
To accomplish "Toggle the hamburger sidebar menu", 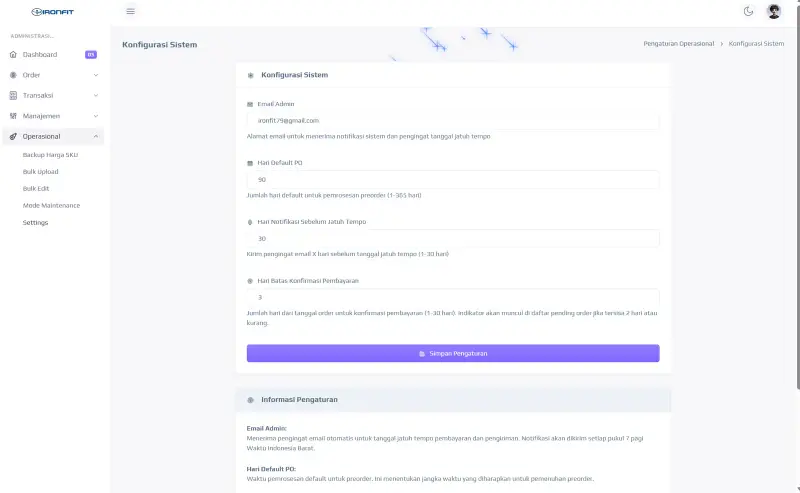I will (x=131, y=11).
